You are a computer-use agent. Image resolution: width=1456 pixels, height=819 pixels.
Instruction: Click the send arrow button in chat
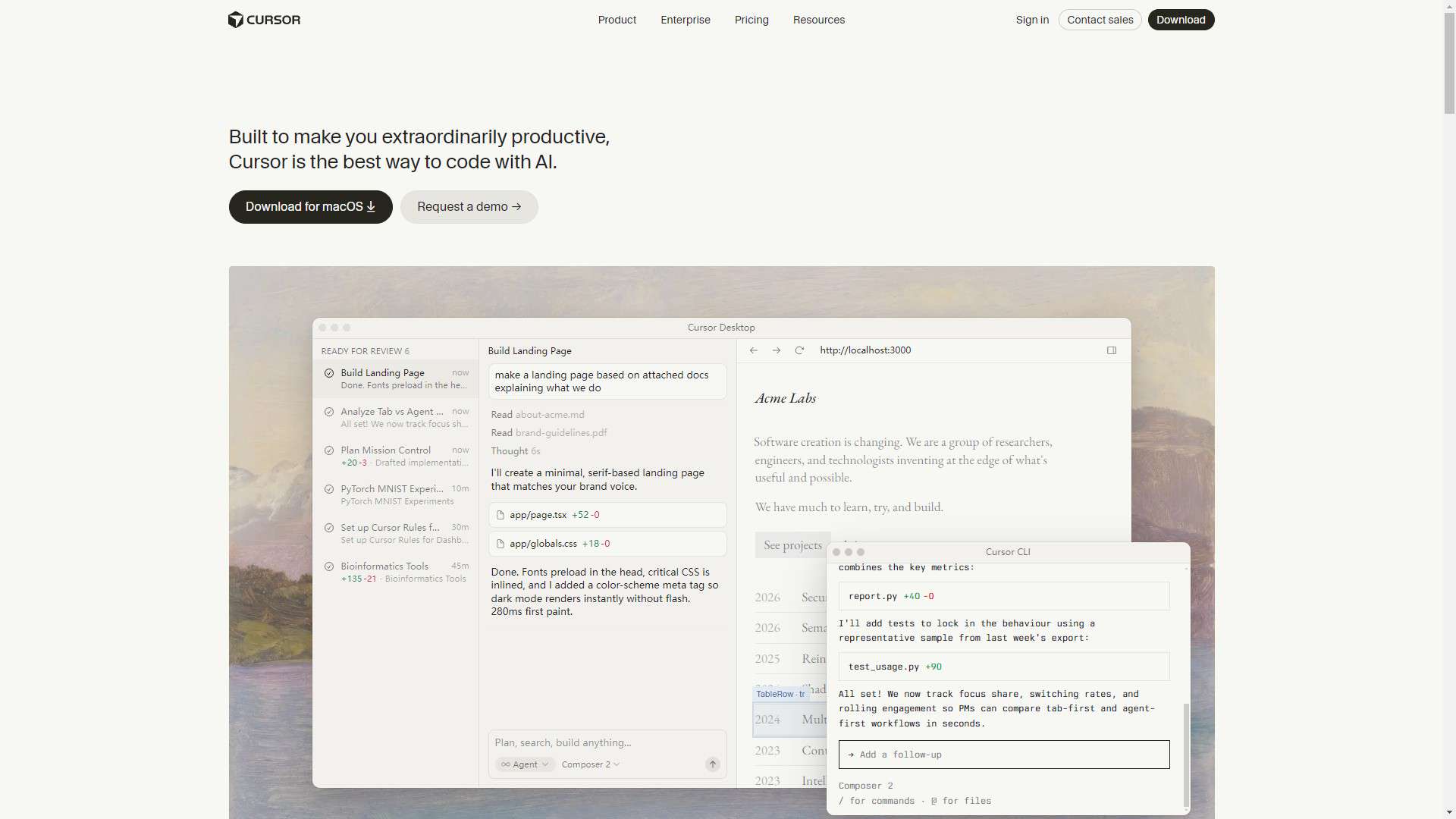coord(713,764)
